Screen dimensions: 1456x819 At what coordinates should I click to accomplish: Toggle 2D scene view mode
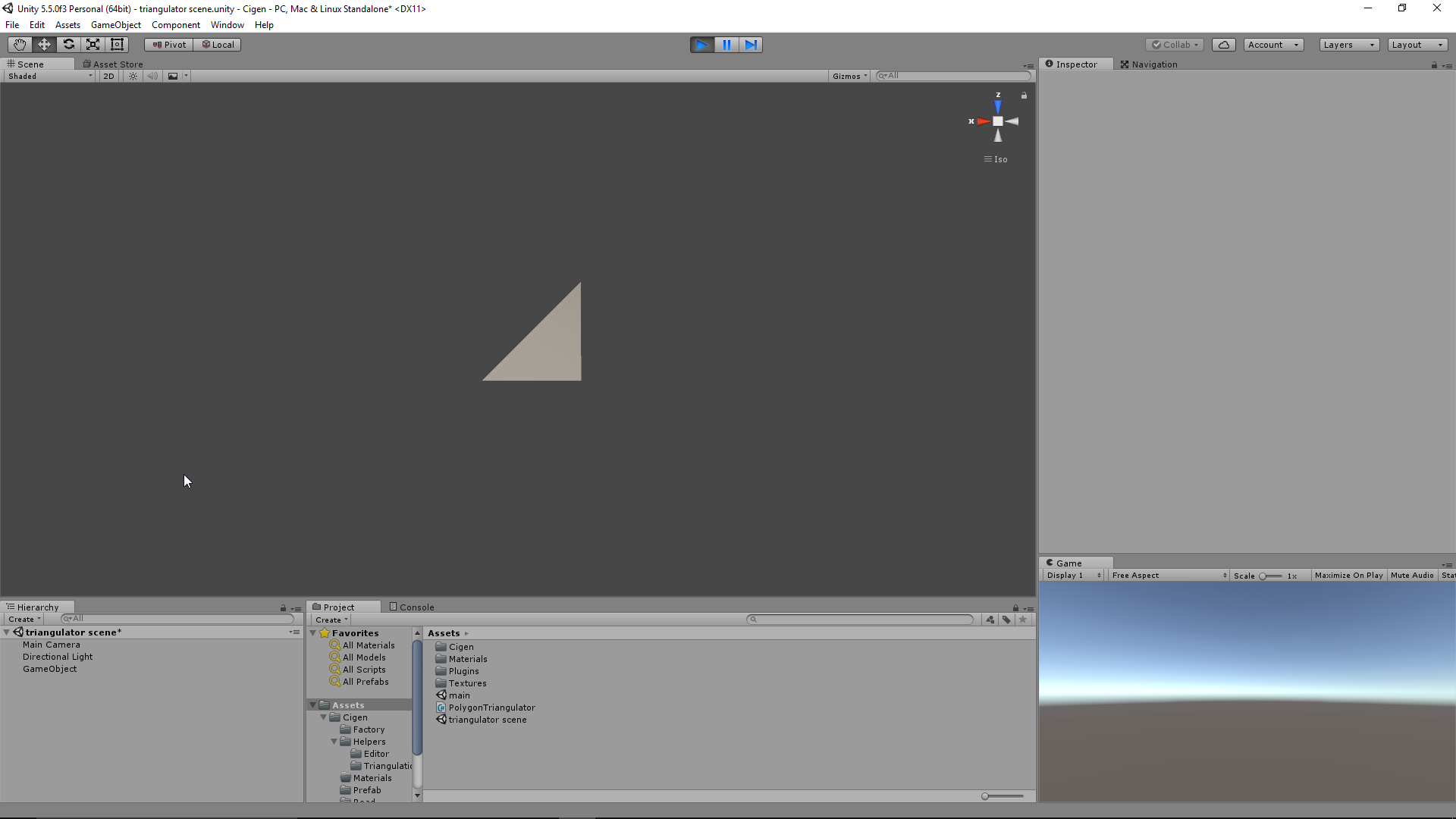[x=108, y=76]
